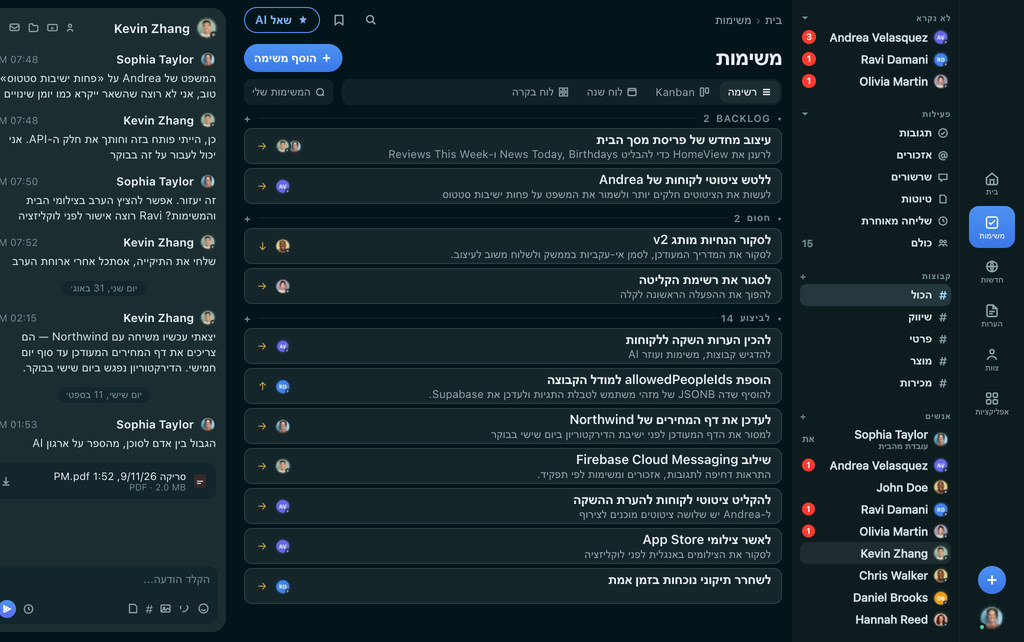Click the add task (הוסף משימה) button
This screenshot has width=1024, height=642.
coord(293,58)
